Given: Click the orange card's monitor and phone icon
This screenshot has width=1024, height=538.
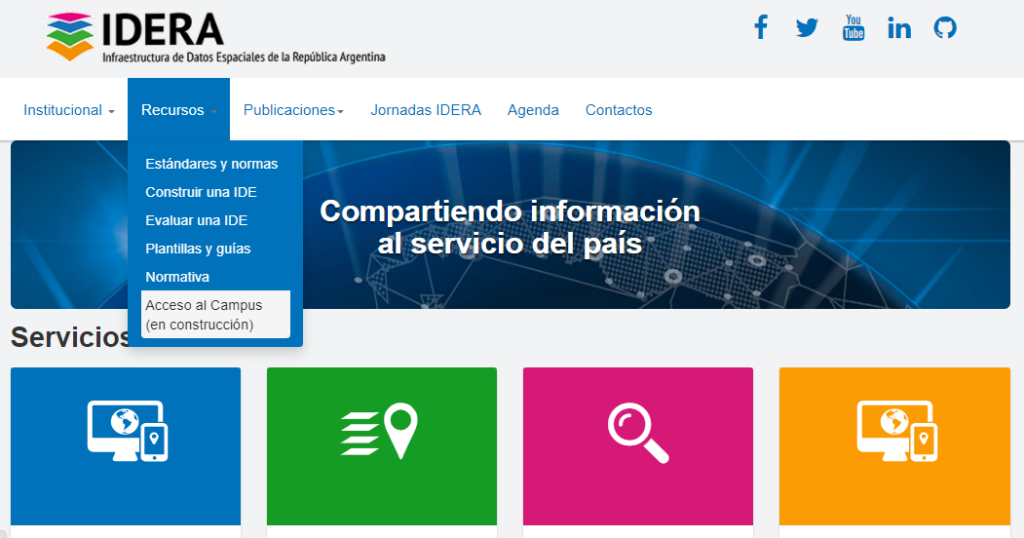Looking at the screenshot, I should coord(897,431).
